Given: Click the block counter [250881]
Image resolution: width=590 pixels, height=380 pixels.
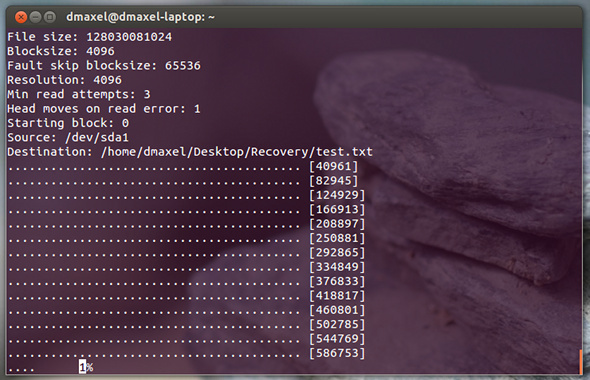Looking at the screenshot, I should [337, 238].
